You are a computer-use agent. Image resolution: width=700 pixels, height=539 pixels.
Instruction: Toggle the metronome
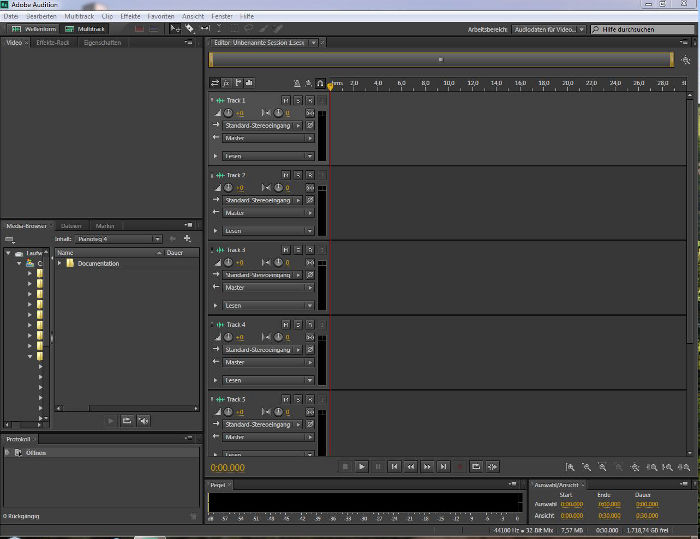tap(297, 84)
